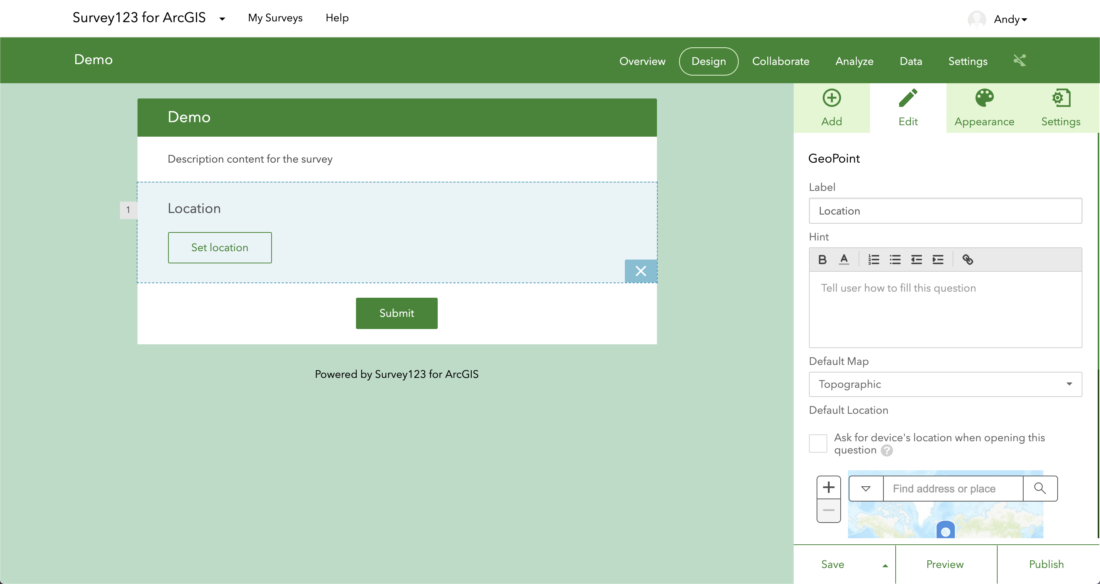Open Settings in the green navigation bar
The width and height of the screenshot is (1100, 584).
pos(967,61)
